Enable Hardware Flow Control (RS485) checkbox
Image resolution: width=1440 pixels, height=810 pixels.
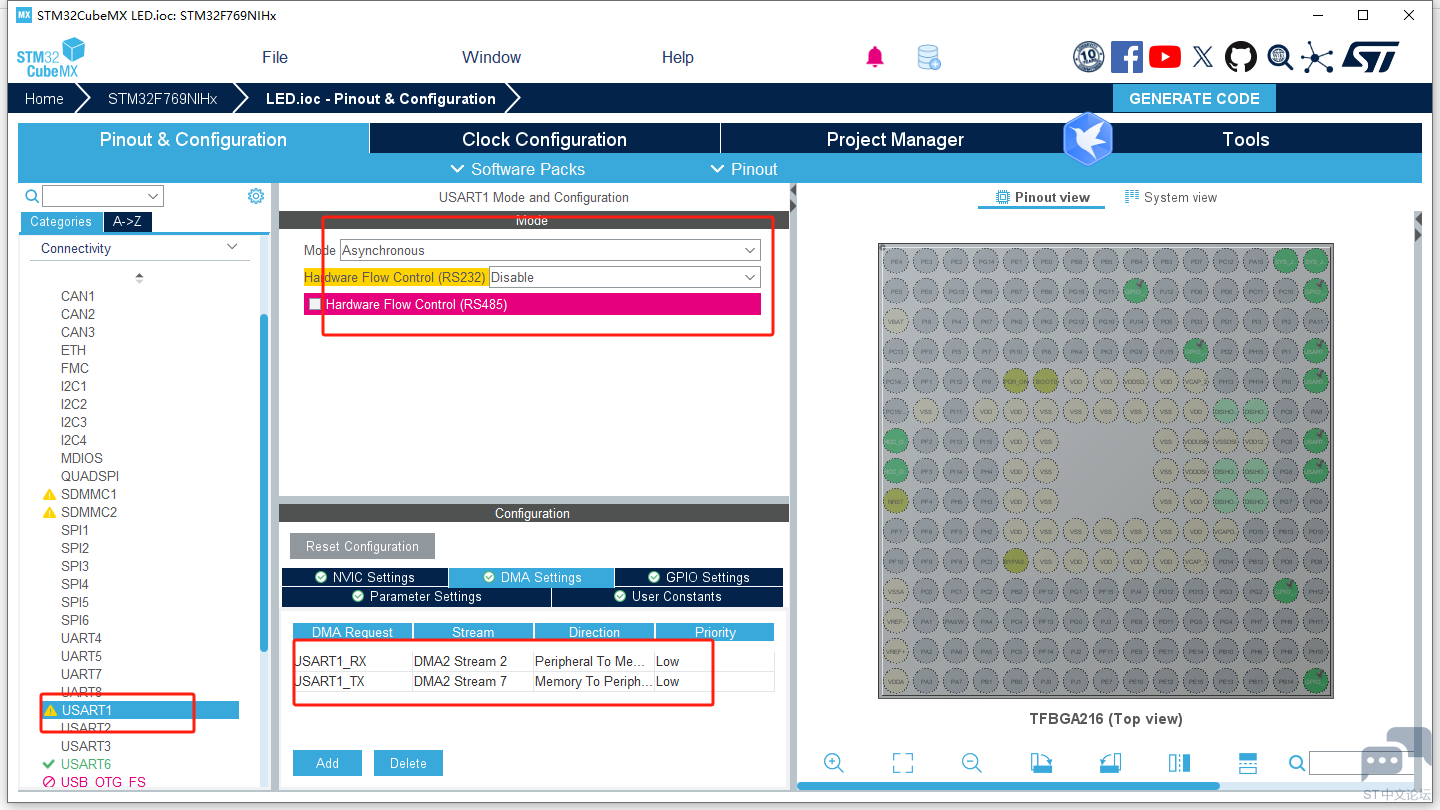pos(315,304)
